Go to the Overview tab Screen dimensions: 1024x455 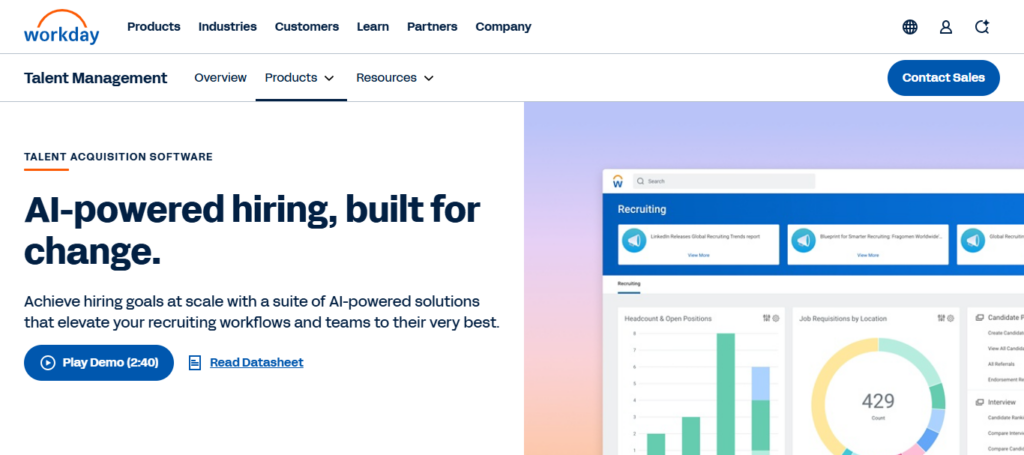tap(221, 78)
